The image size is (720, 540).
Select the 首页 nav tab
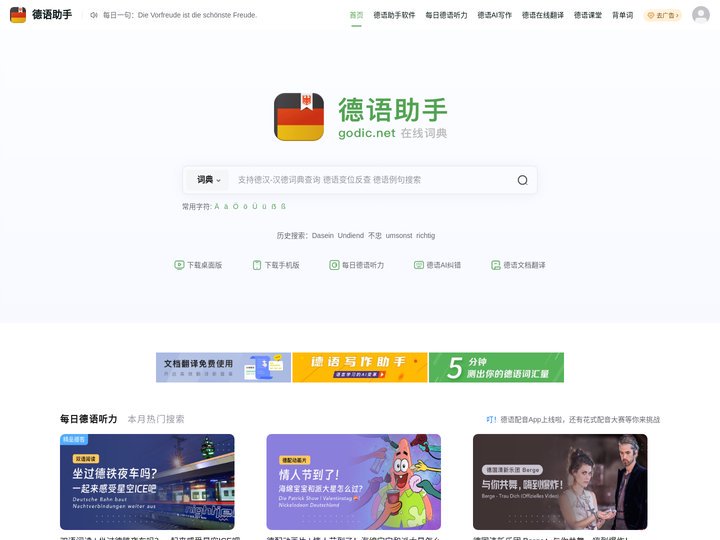(x=356, y=15)
